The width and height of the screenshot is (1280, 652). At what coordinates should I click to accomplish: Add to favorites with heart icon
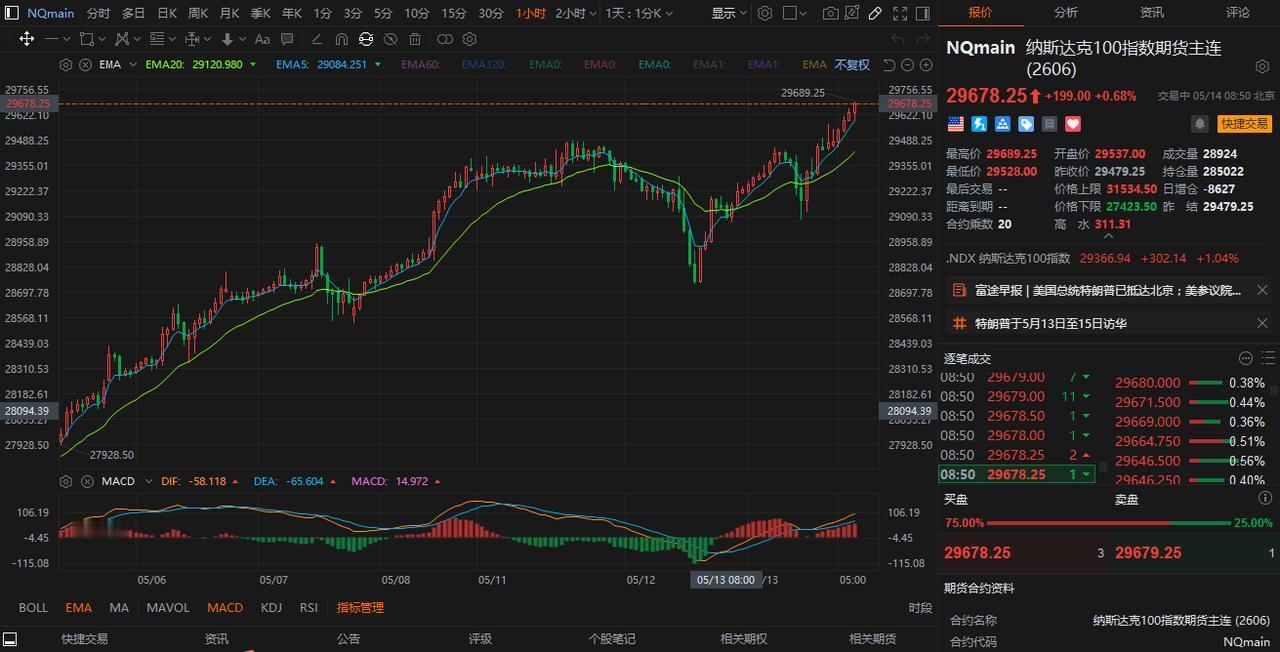1073,124
